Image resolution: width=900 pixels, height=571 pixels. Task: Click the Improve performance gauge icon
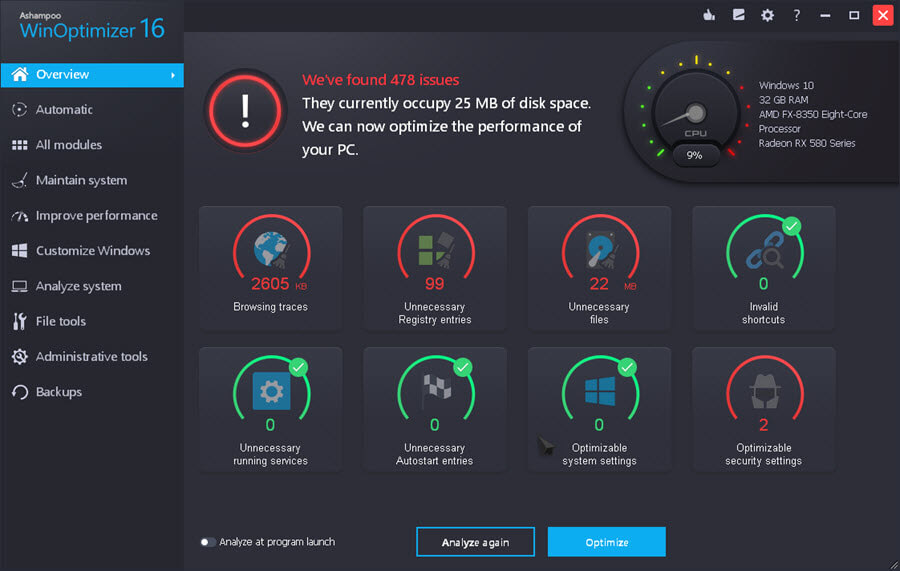tap(20, 216)
